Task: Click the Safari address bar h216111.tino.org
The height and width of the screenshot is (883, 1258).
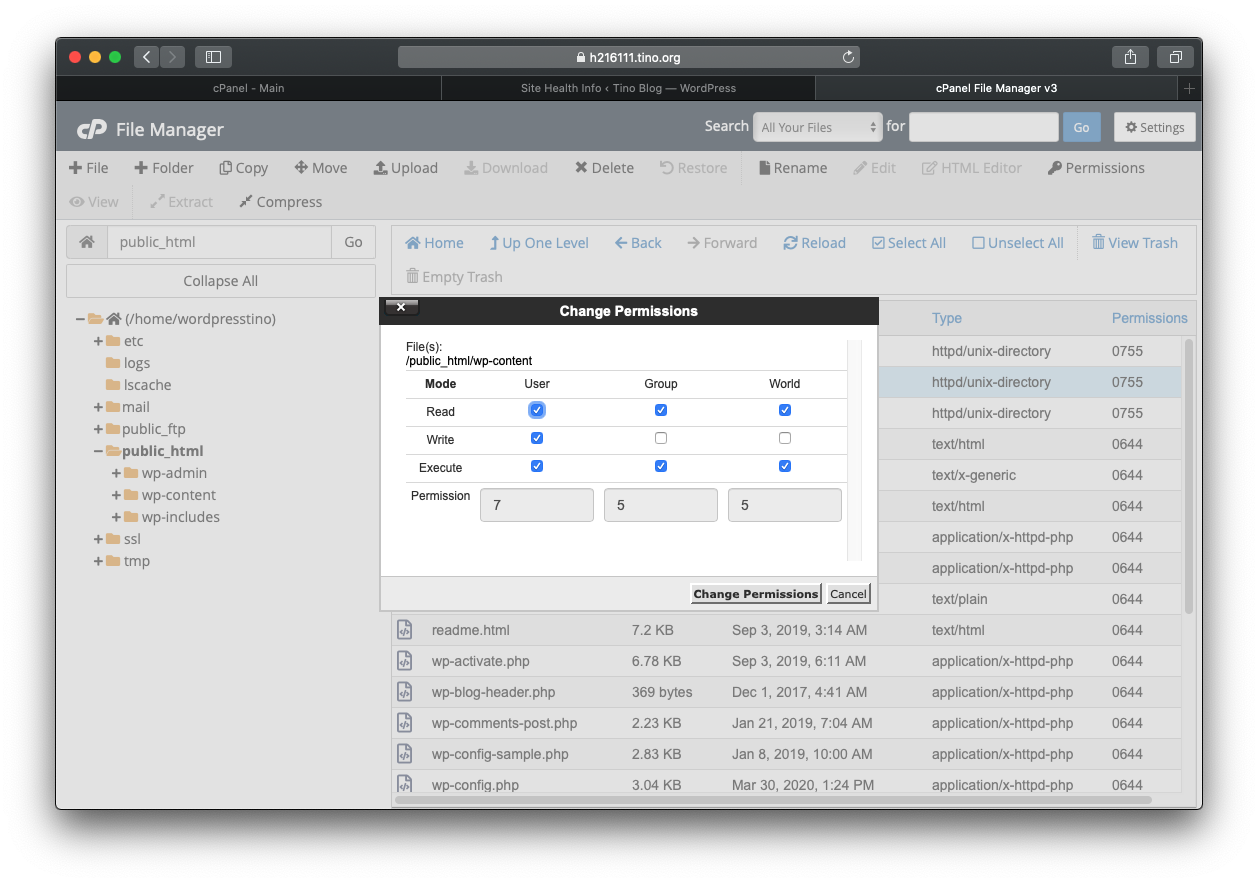Action: (629, 57)
